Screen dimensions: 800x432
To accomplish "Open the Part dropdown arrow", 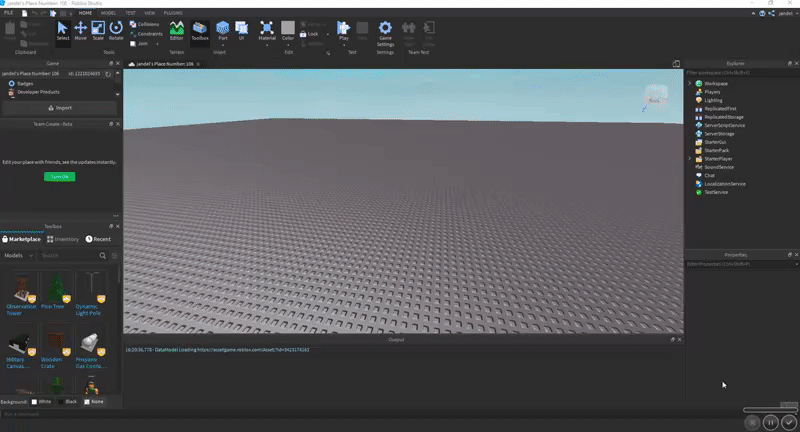I will click(222, 45).
